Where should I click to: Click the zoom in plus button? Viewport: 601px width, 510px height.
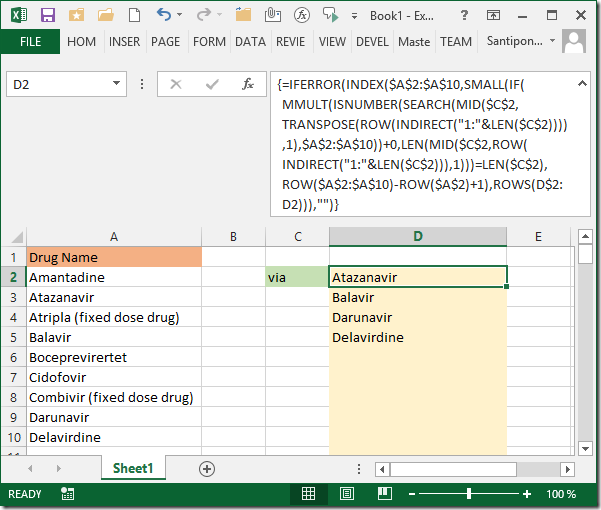[527, 494]
